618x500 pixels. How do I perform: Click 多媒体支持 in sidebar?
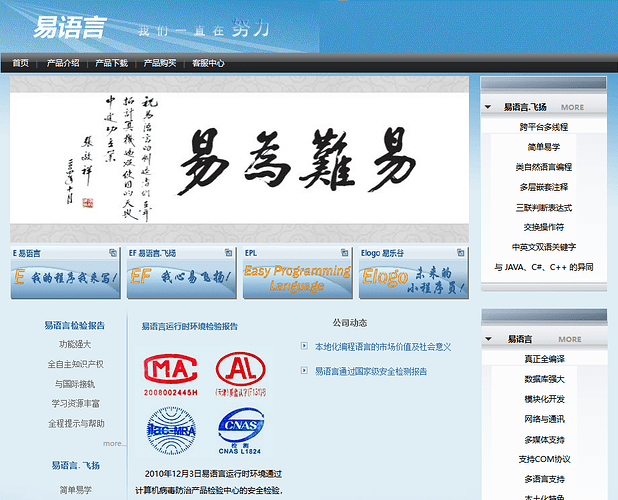(x=544, y=439)
